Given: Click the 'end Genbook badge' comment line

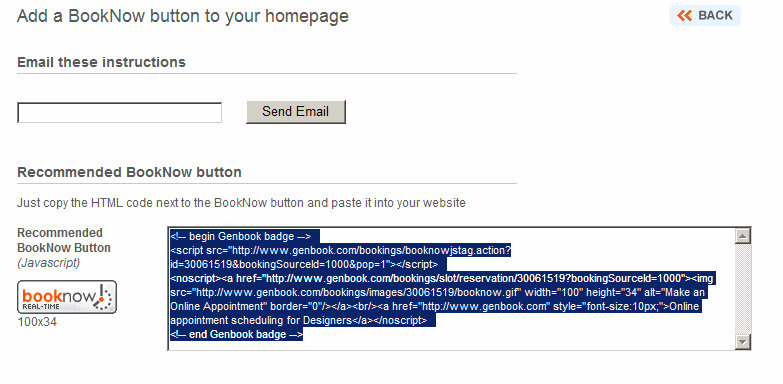Looking at the screenshot, I should pyautogui.click(x=237, y=334).
